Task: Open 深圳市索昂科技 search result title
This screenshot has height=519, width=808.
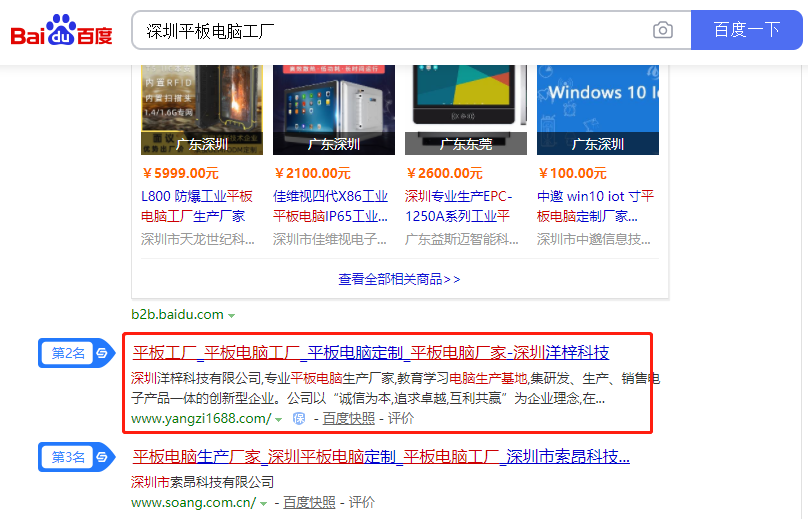Action: [381, 457]
